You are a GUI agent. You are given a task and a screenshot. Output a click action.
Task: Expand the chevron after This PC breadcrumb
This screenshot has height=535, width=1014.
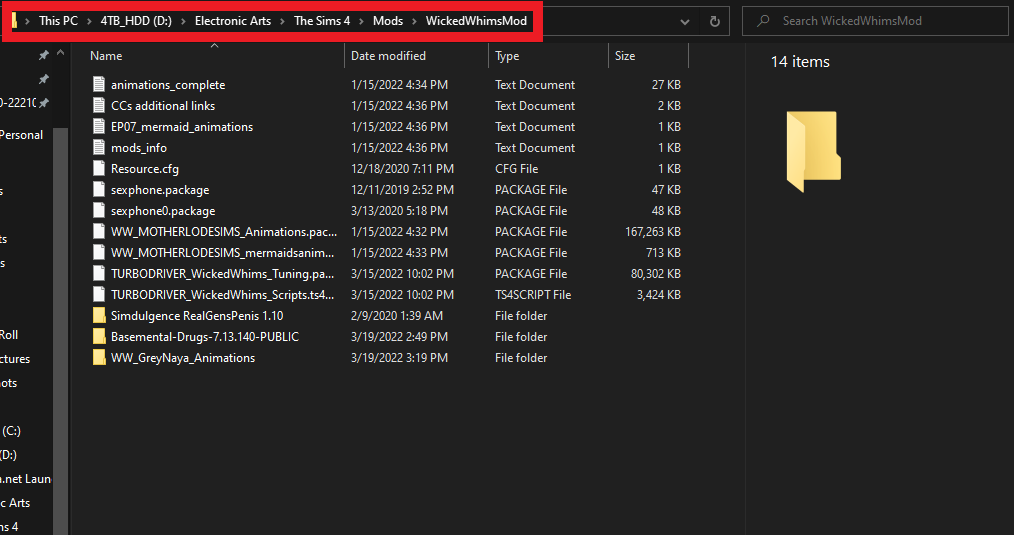[89, 21]
